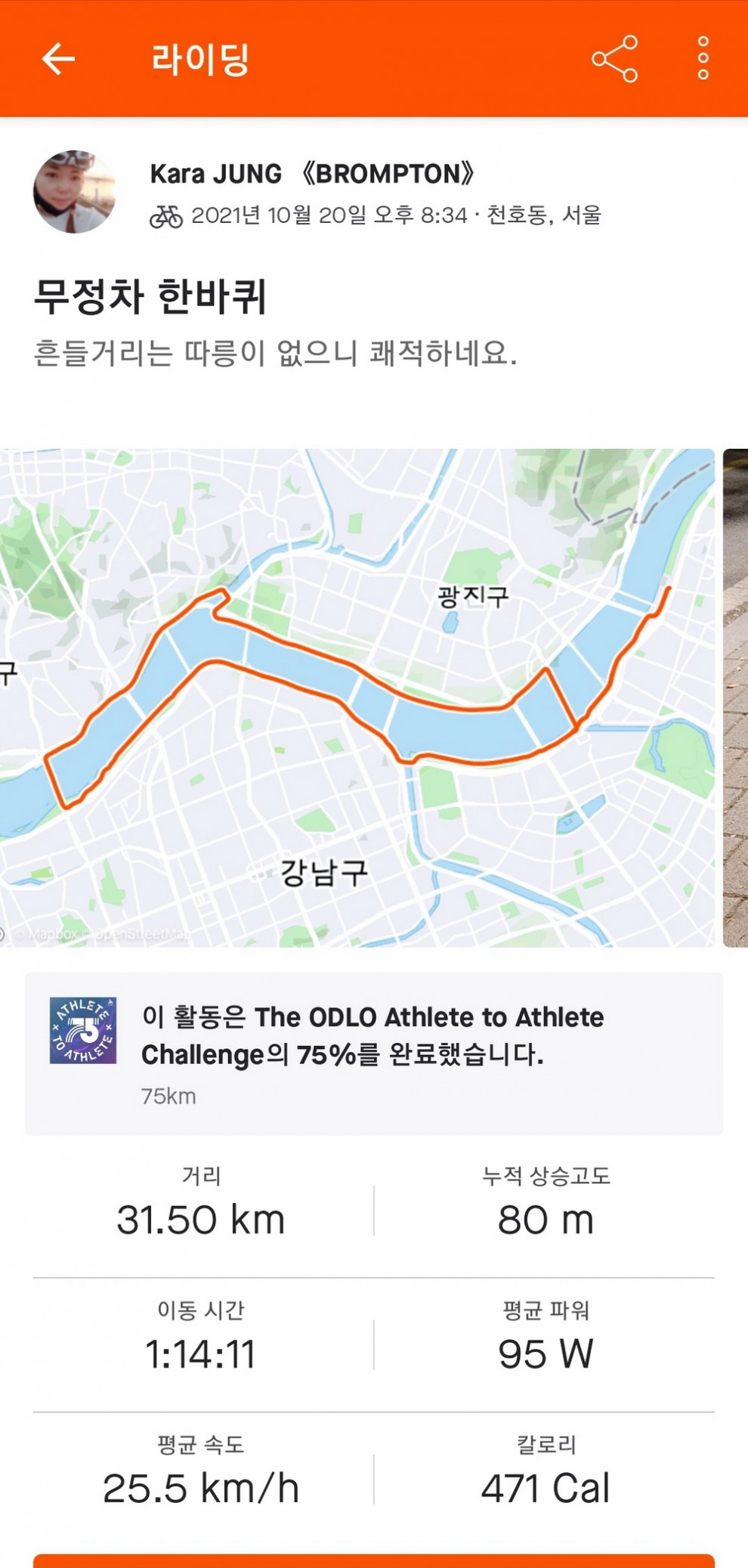Open the ODLO Athlete challenge badge icon
Screen dimensions: 748x1568
point(83,1031)
